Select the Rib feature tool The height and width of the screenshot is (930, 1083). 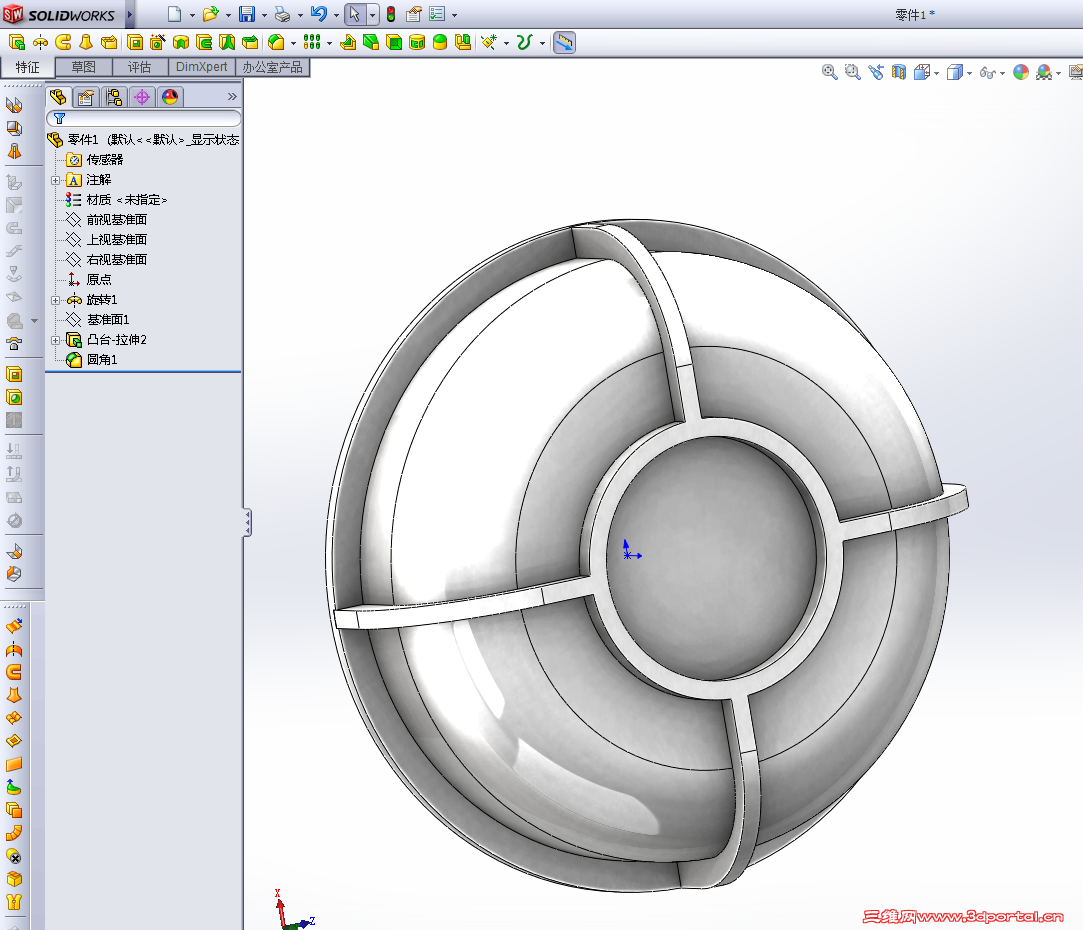[348, 43]
